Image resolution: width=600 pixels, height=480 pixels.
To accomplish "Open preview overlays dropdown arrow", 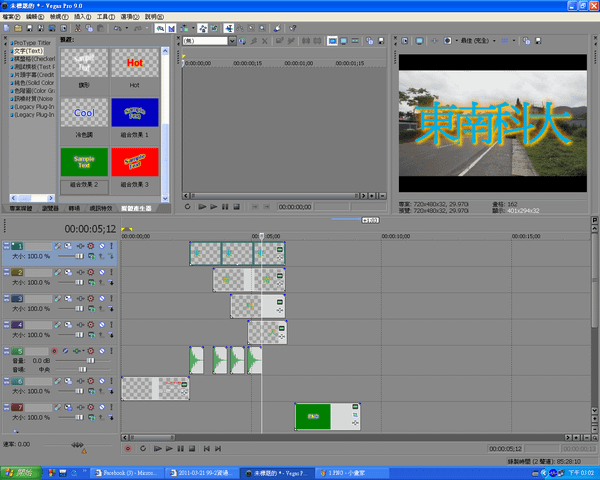I will 514,41.
